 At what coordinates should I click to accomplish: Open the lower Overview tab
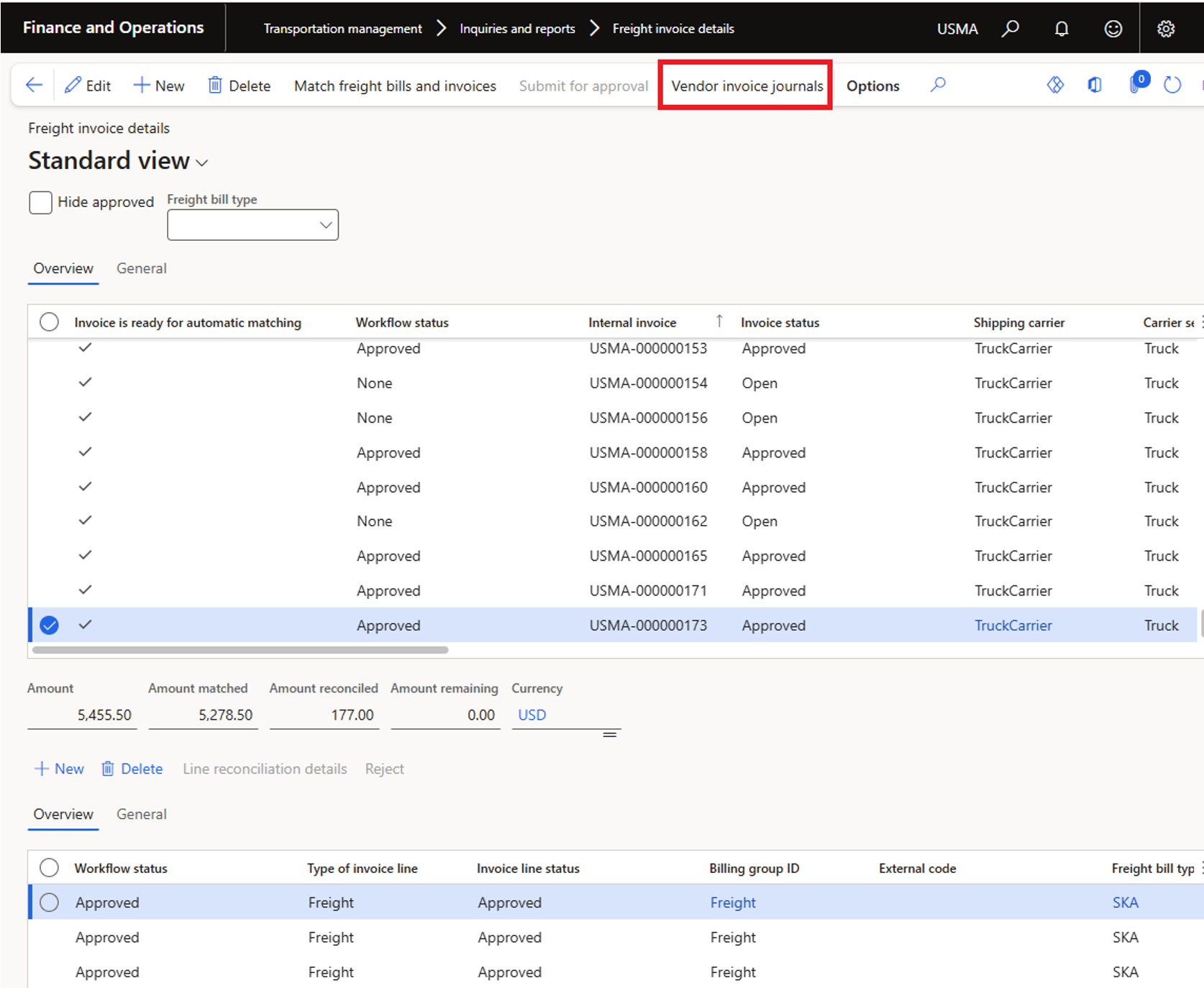point(63,814)
